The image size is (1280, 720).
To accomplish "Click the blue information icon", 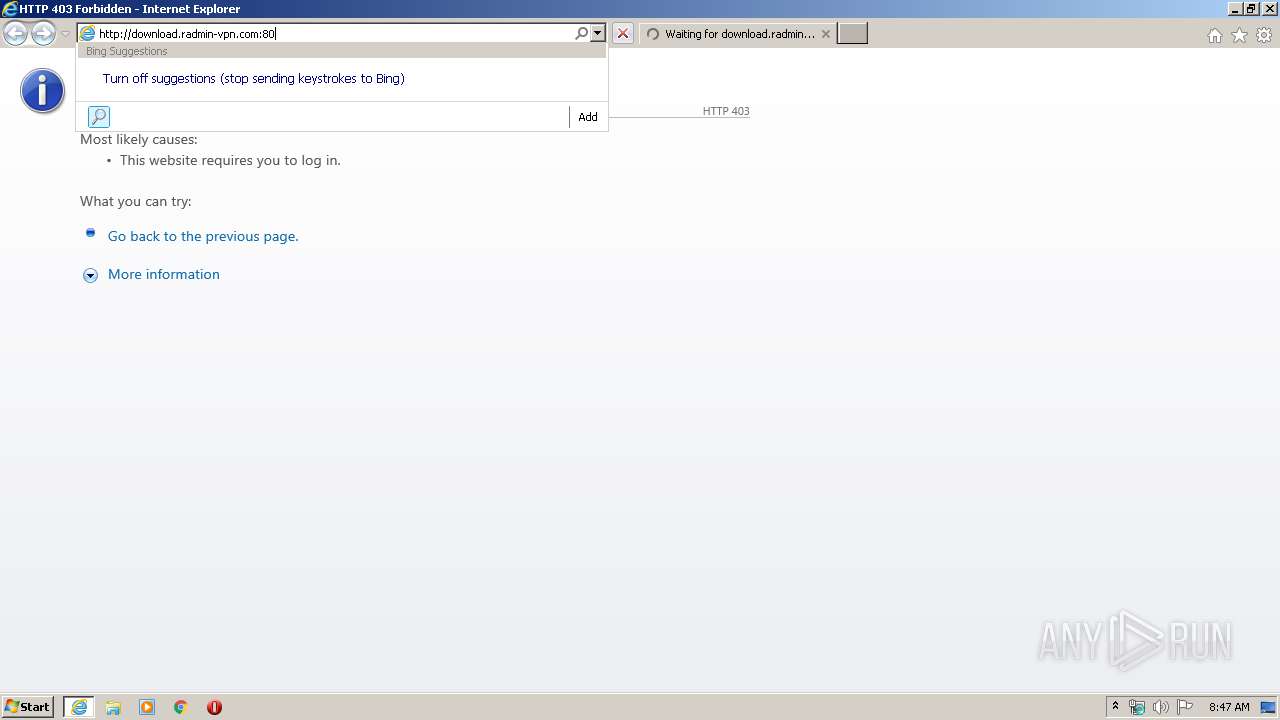I will pyautogui.click(x=42, y=91).
